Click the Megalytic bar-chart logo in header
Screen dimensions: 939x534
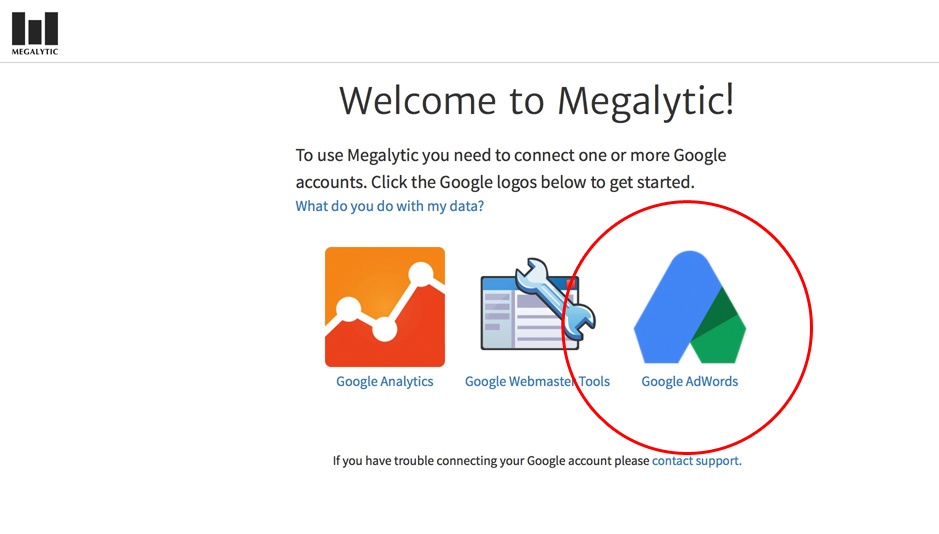[35, 28]
